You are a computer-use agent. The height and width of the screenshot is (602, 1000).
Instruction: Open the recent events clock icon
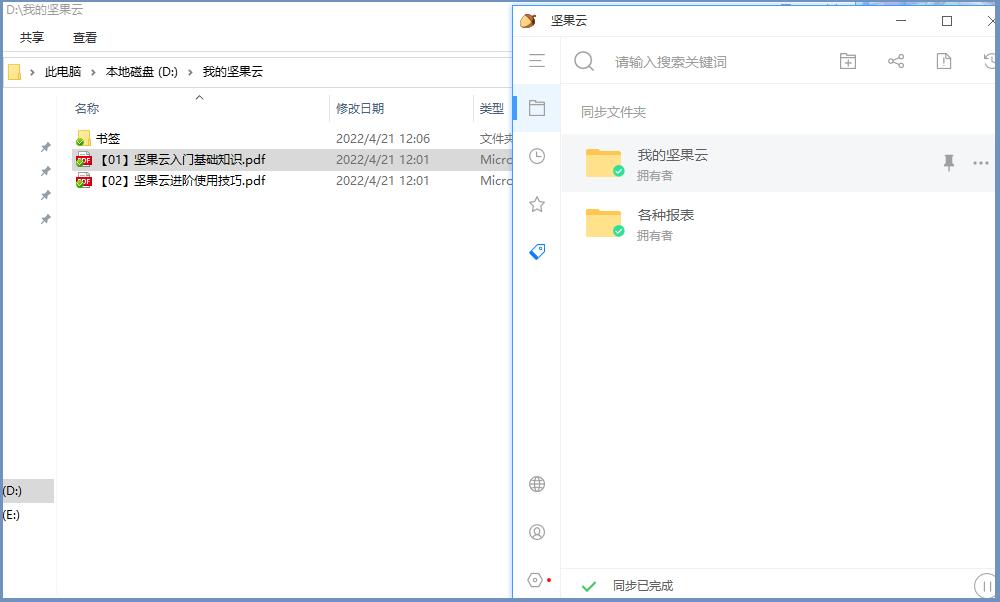coord(537,156)
